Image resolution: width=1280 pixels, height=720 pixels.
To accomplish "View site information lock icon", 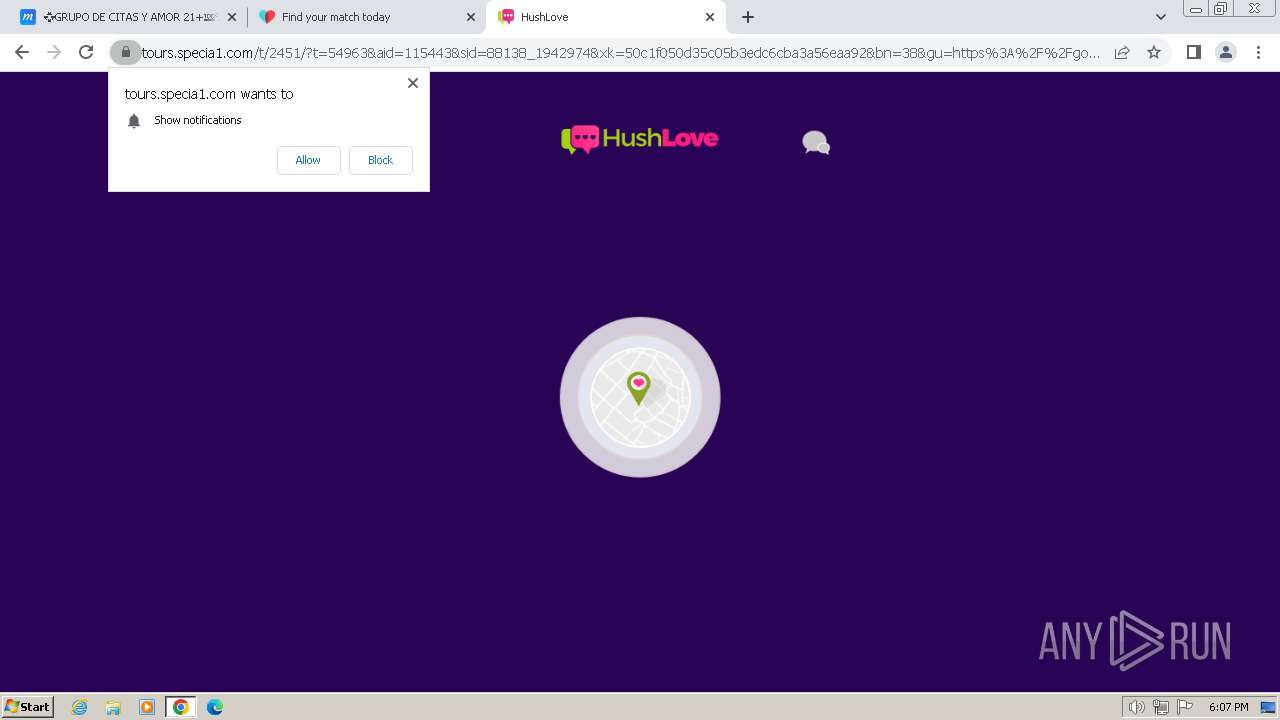I will pyautogui.click(x=125, y=52).
